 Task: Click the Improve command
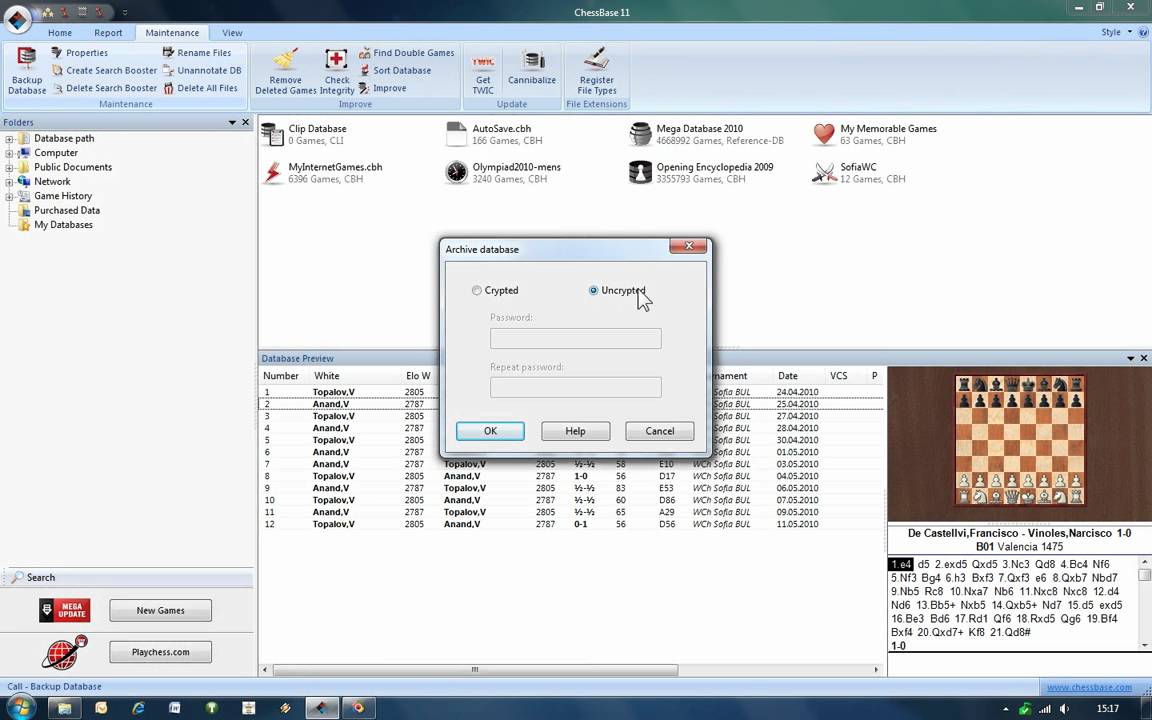(x=383, y=88)
